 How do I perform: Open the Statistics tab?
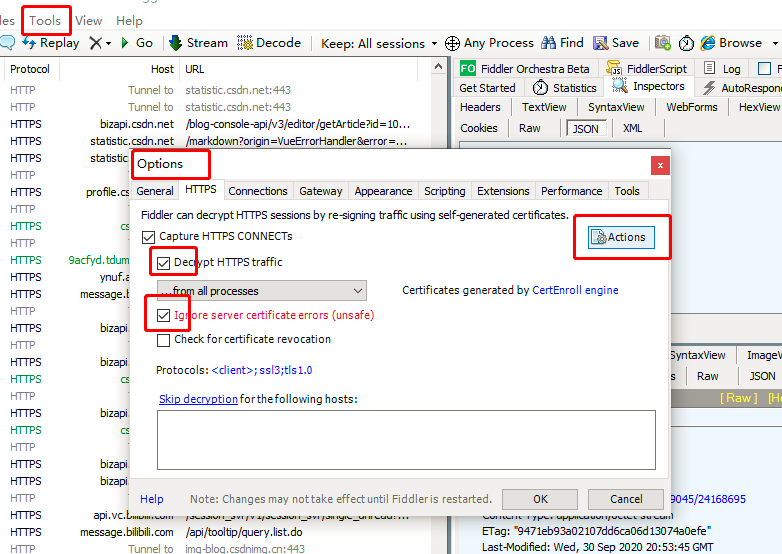click(565, 88)
